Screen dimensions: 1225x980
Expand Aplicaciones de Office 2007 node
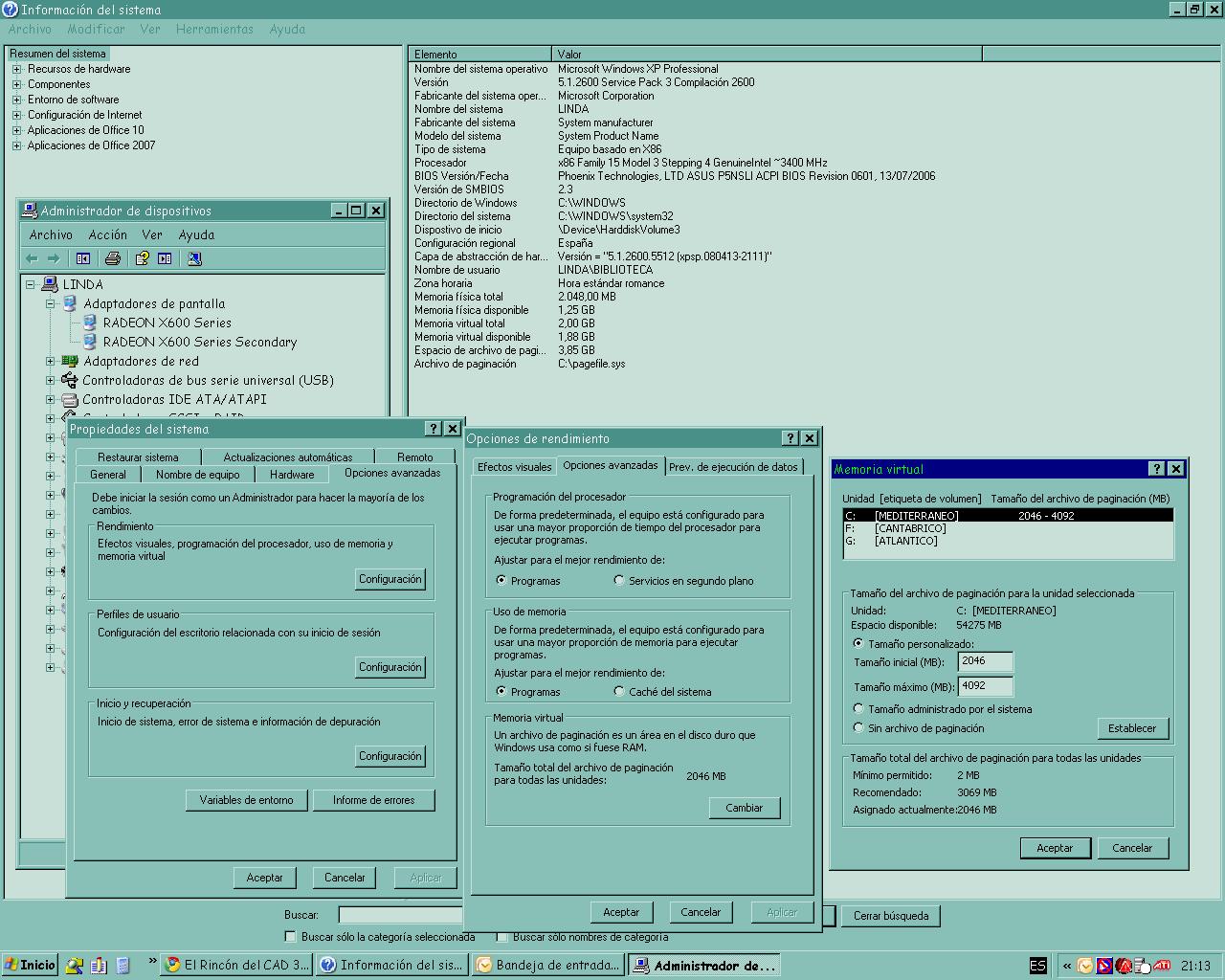pyautogui.click(x=16, y=145)
